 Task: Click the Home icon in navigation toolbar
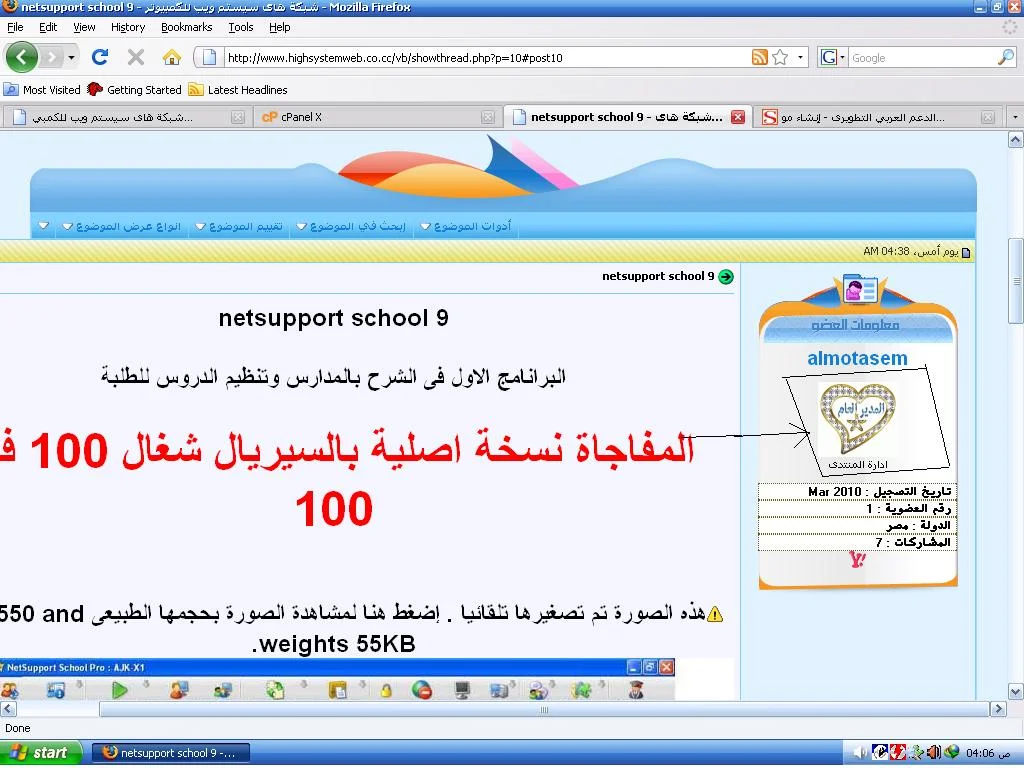[x=172, y=57]
